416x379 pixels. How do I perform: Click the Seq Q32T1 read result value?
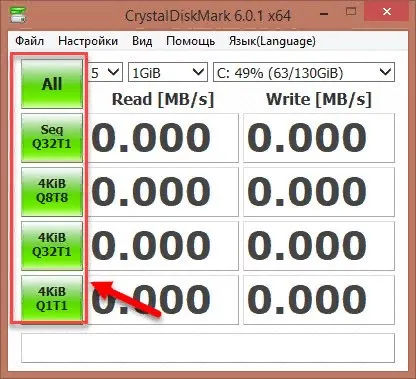pyautogui.click(x=163, y=138)
